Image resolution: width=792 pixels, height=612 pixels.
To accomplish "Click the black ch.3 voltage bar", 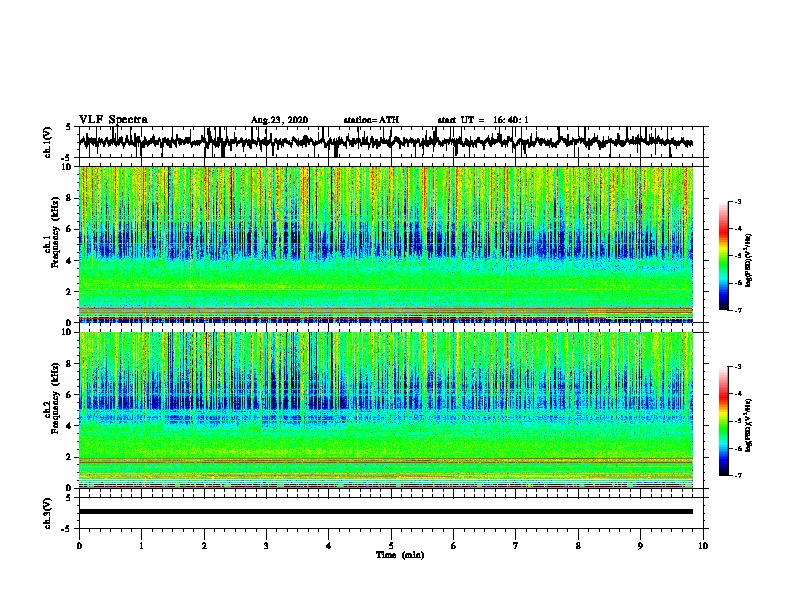I will (386, 512).
